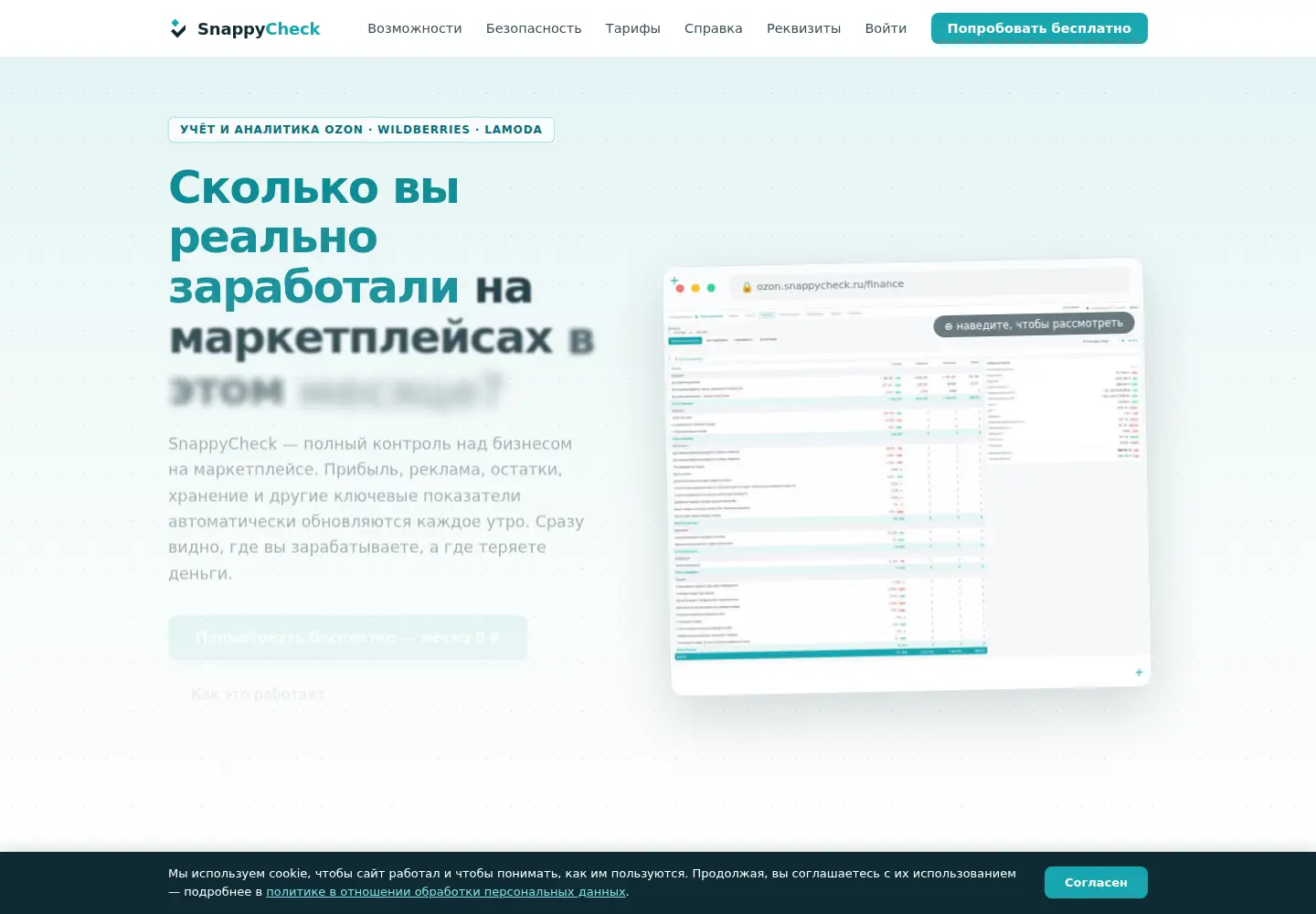The image size is (1316, 914).
Task: Click the SnappyCheck logo checkmark icon
Action: (x=178, y=28)
